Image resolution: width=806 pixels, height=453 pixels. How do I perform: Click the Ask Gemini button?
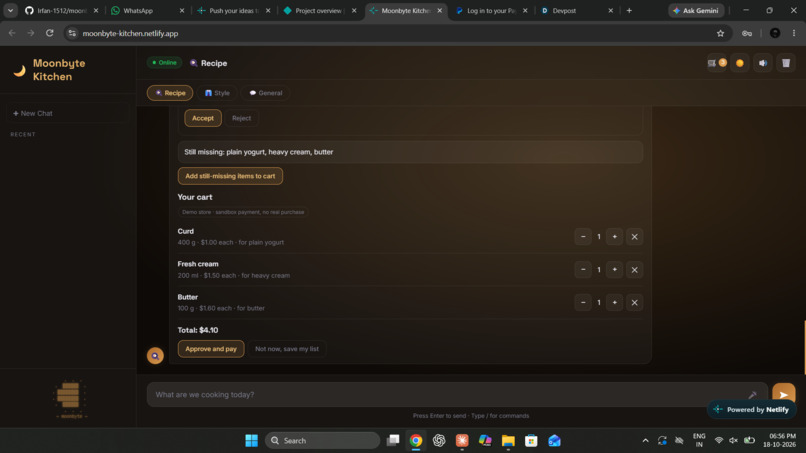(x=696, y=10)
